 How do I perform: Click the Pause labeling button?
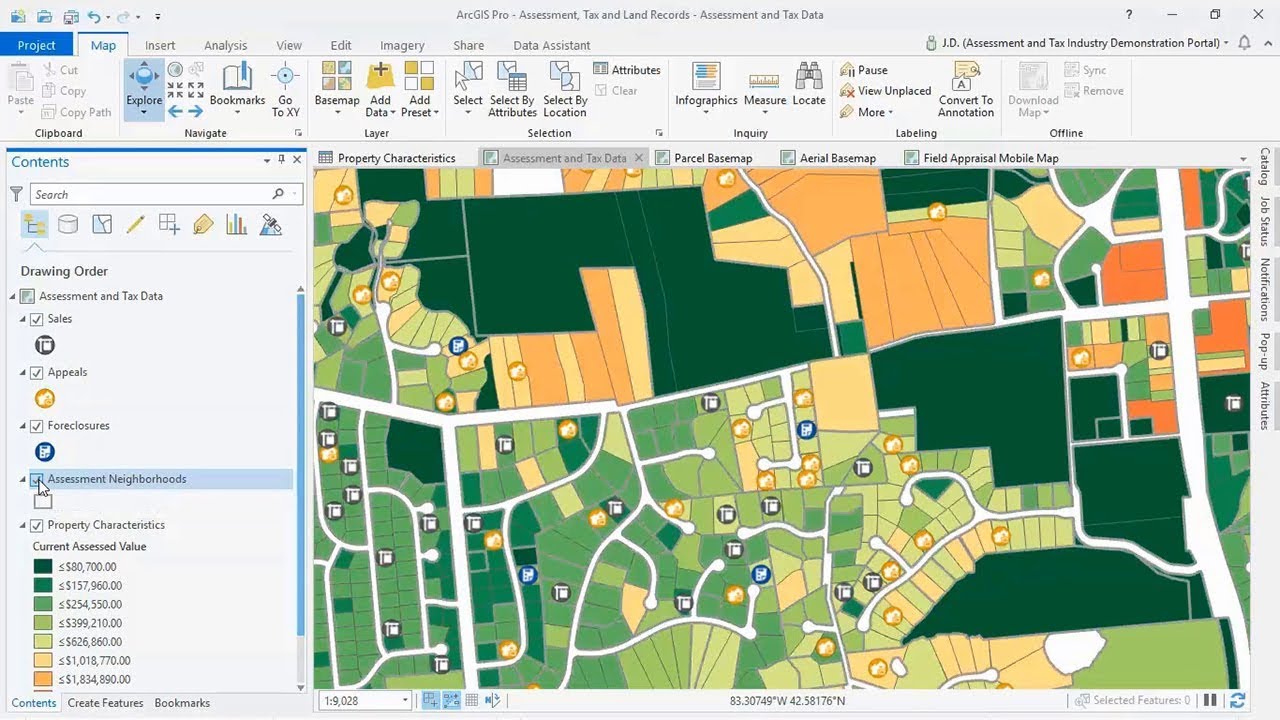[x=863, y=70]
